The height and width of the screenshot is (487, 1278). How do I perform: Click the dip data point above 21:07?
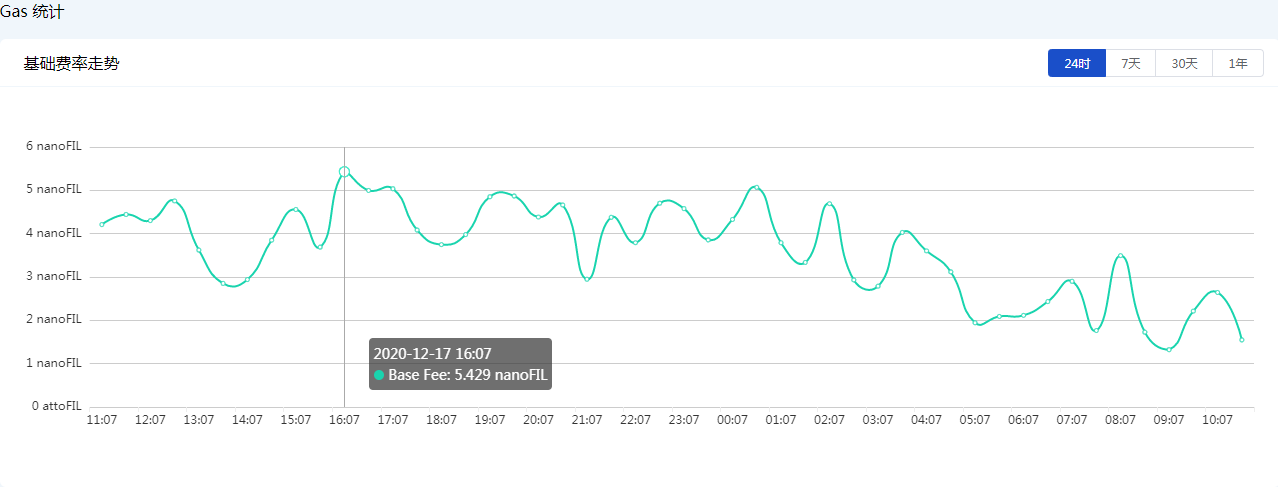click(587, 279)
